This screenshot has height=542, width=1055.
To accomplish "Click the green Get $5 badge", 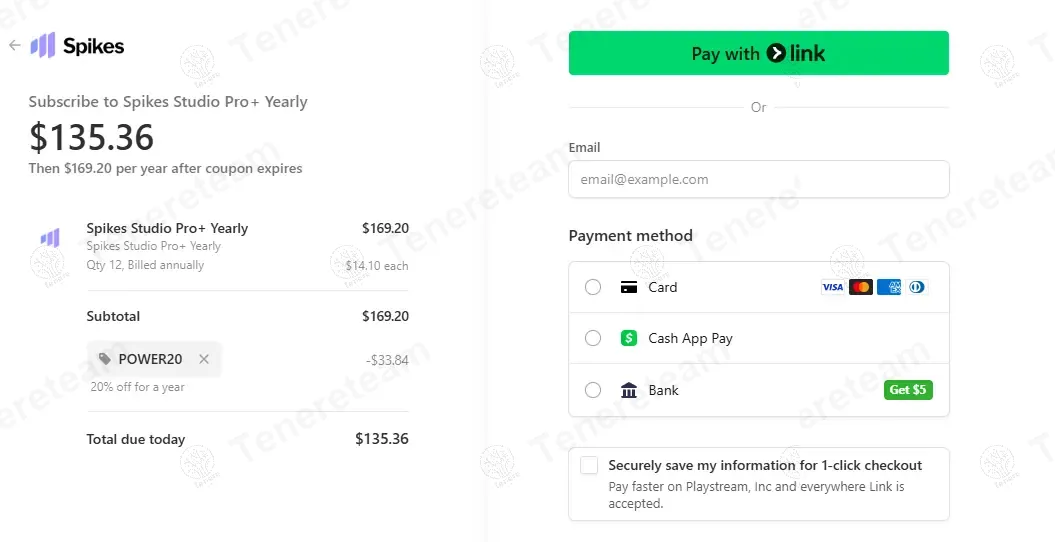I will [908, 390].
